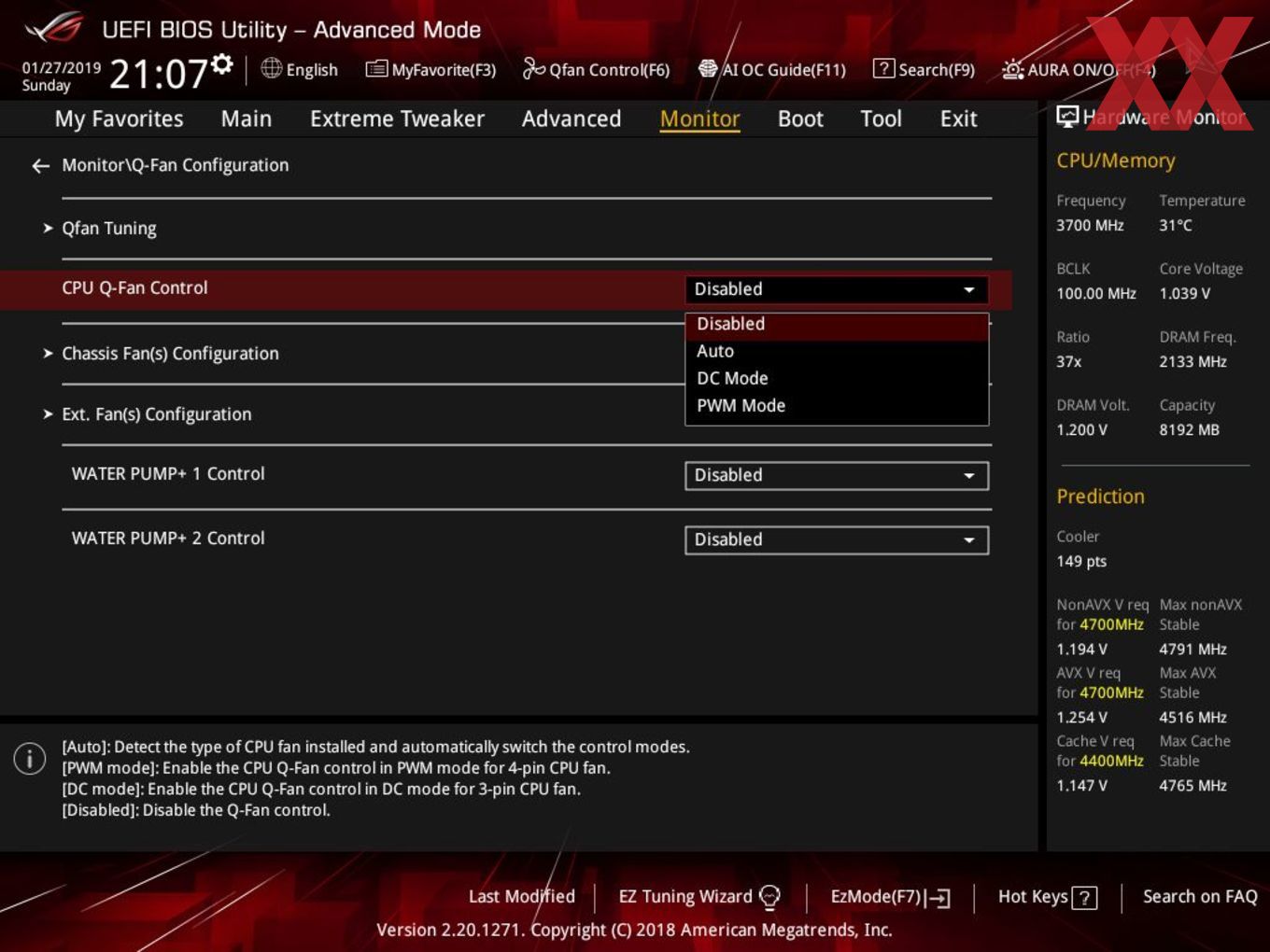The height and width of the screenshot is (952, 1270).
Task: Click Search on FAQ link
Action: click(x=1200, y=897)
